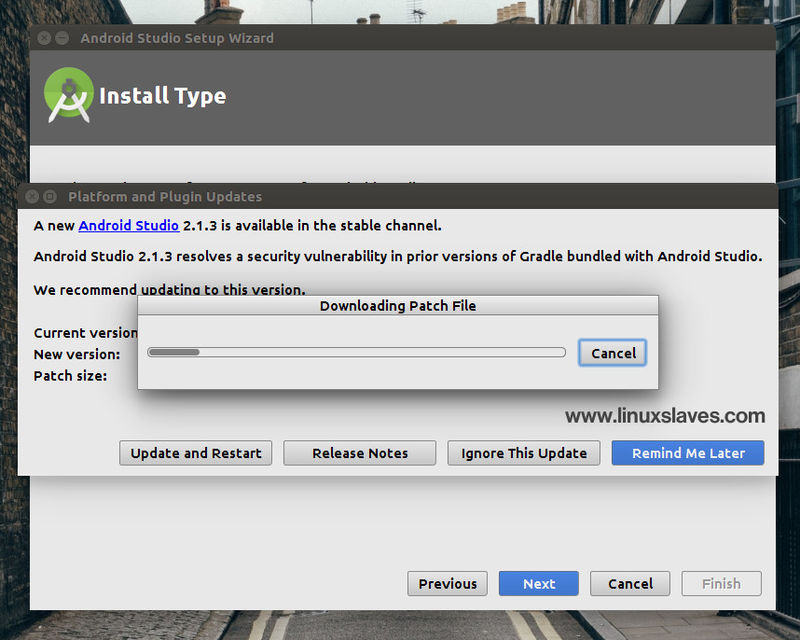Choose Ignore This Update

[x=524, y=453]
